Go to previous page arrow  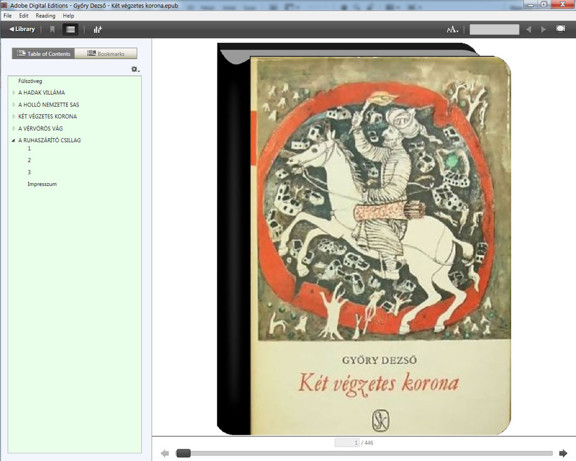point(165,453)
